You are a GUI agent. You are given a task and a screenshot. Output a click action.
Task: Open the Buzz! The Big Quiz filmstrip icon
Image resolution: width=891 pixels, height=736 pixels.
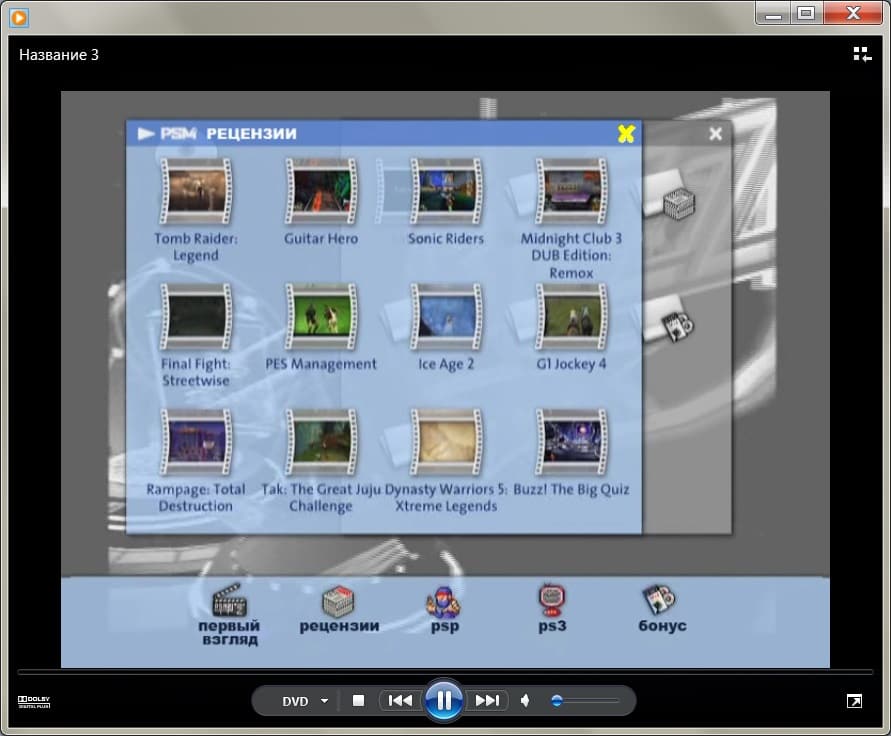pyautogui.click(x=571, y=442)
